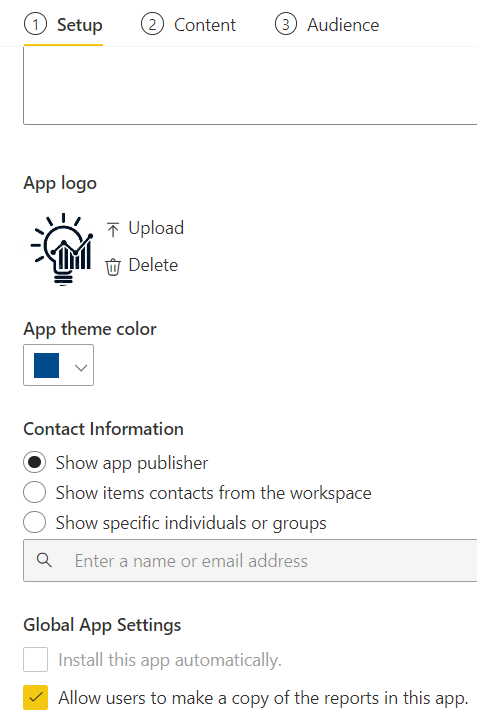477x722 pixels.
Task: Click the blue theme color swatch
Action: [47, 365]
